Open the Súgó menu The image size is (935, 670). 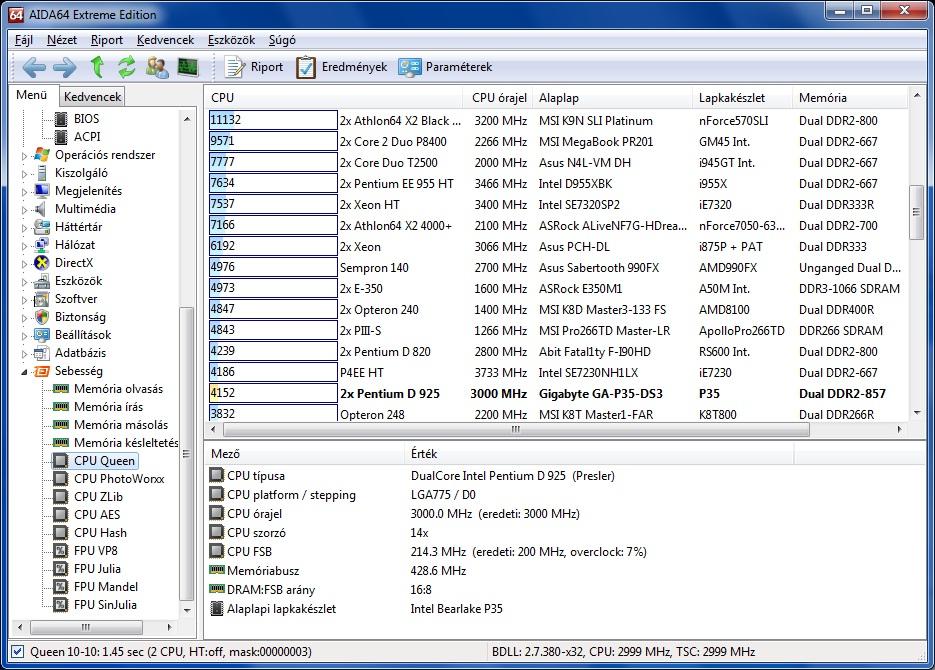click(282, 40)
